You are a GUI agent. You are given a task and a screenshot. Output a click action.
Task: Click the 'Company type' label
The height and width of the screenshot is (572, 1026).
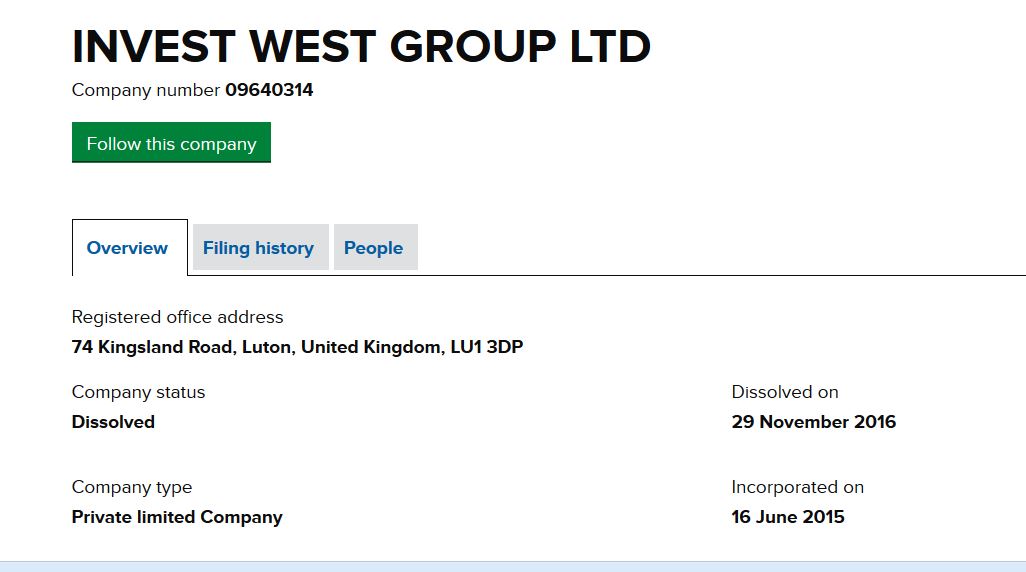tap(132, 487)
